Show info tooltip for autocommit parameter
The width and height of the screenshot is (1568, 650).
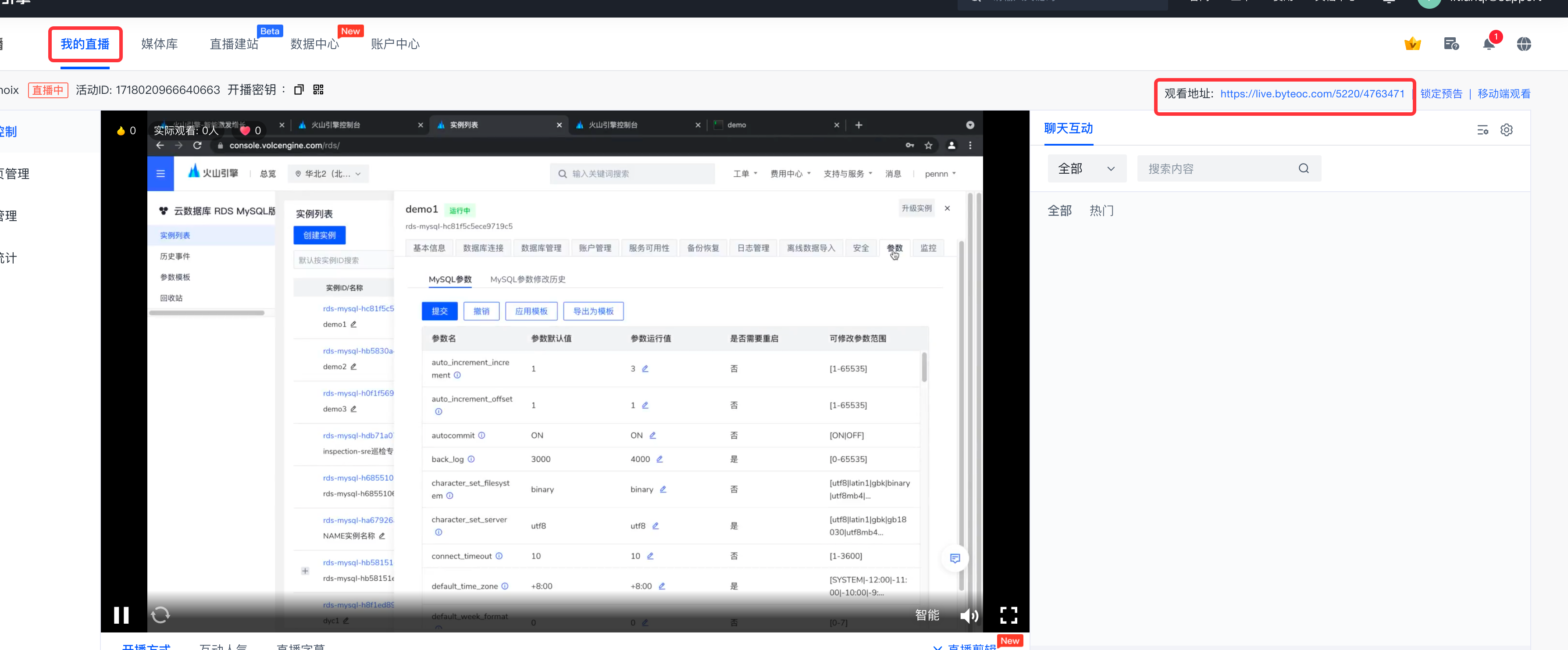[481, 436]
